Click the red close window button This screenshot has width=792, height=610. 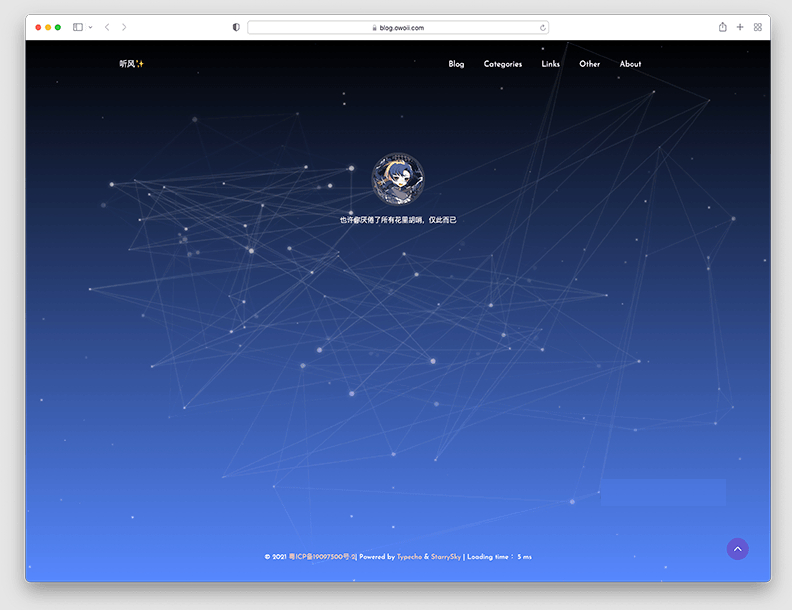38,27
